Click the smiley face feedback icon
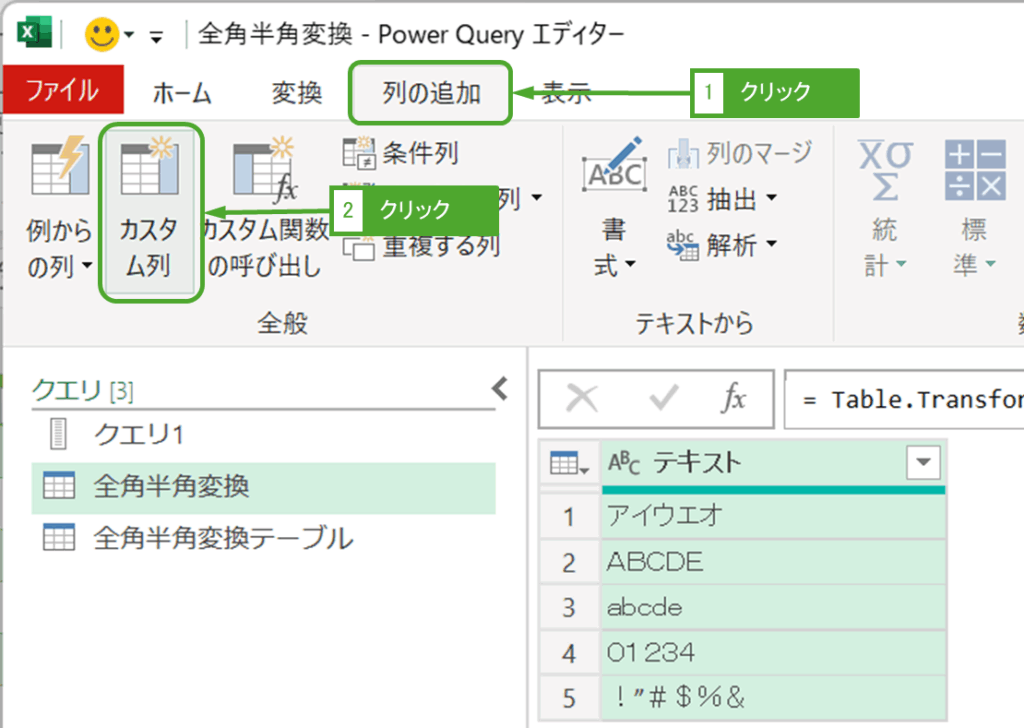This screenshot has height=728, width=1024. (102, 34)
